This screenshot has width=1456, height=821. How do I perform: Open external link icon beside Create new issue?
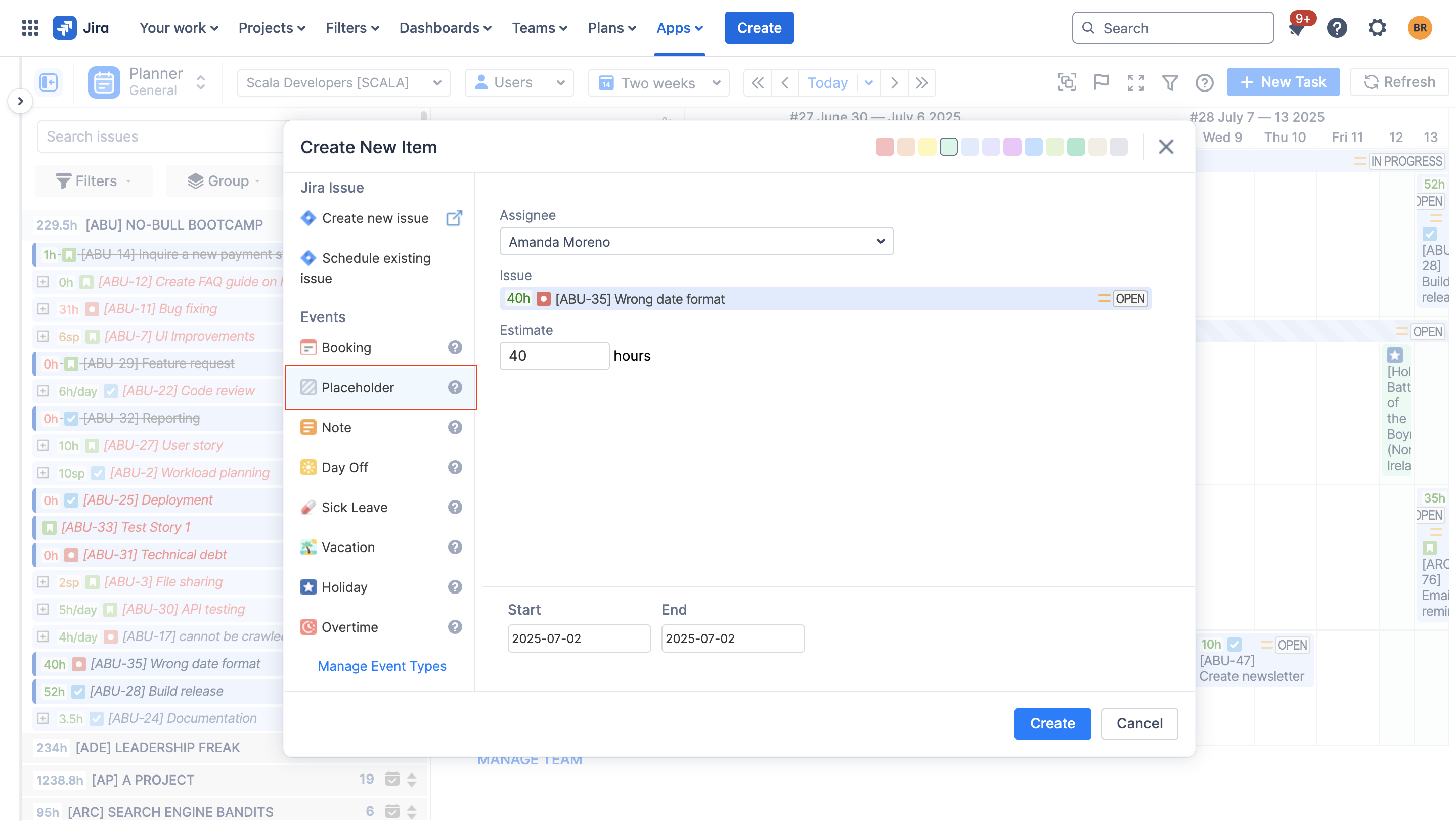455,218
